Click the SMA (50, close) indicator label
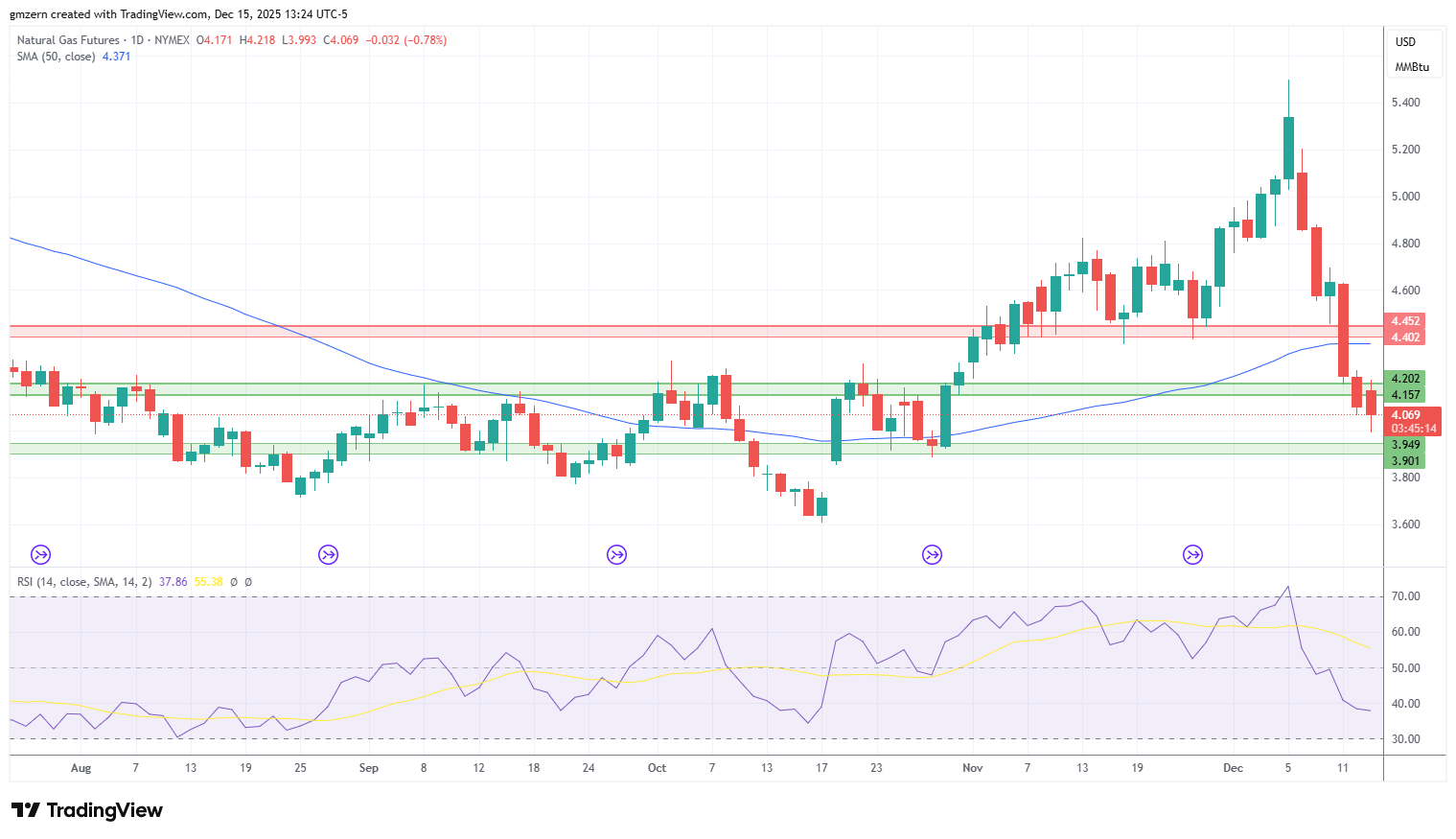1456x839 pixels. (x=56, y=57)
